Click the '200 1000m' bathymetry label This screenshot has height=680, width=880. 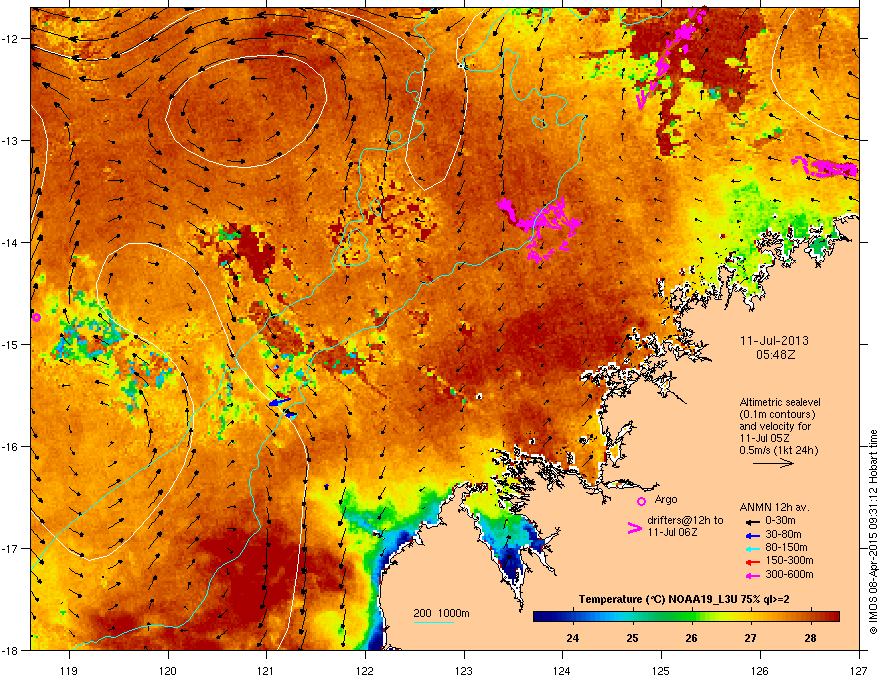tap(441, 613)
